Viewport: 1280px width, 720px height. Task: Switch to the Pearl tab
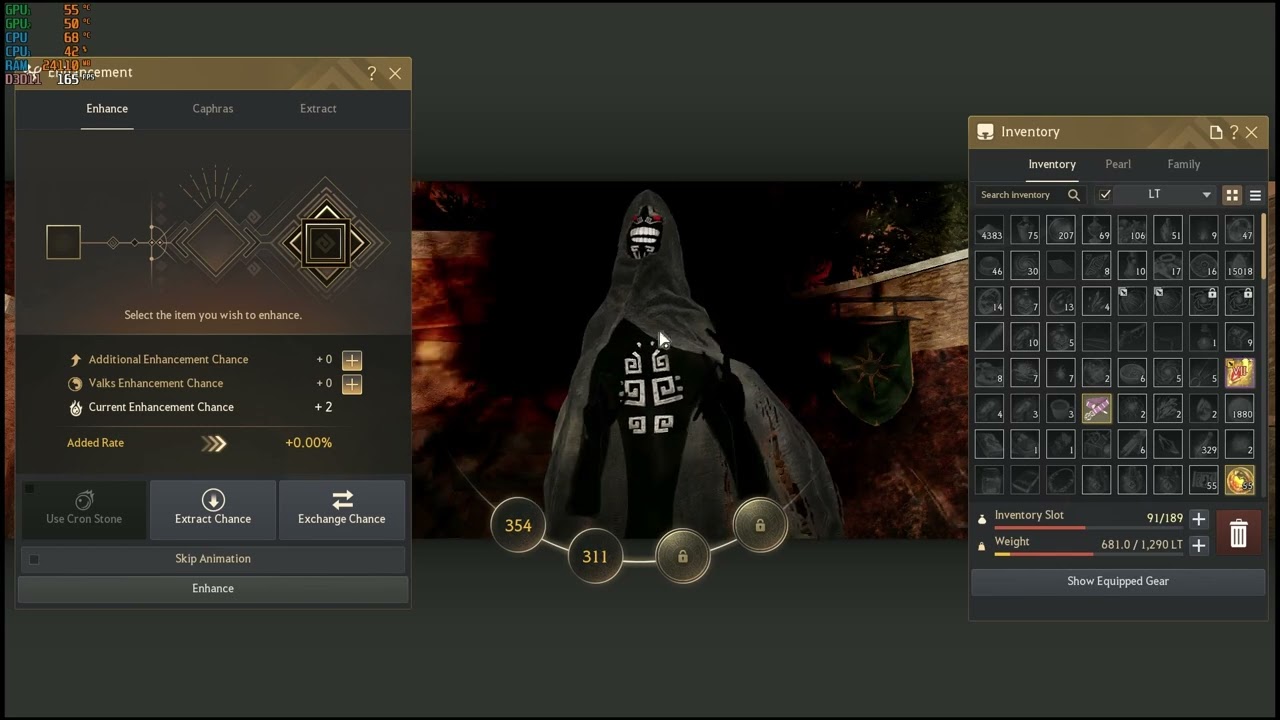coord(1118,165)
